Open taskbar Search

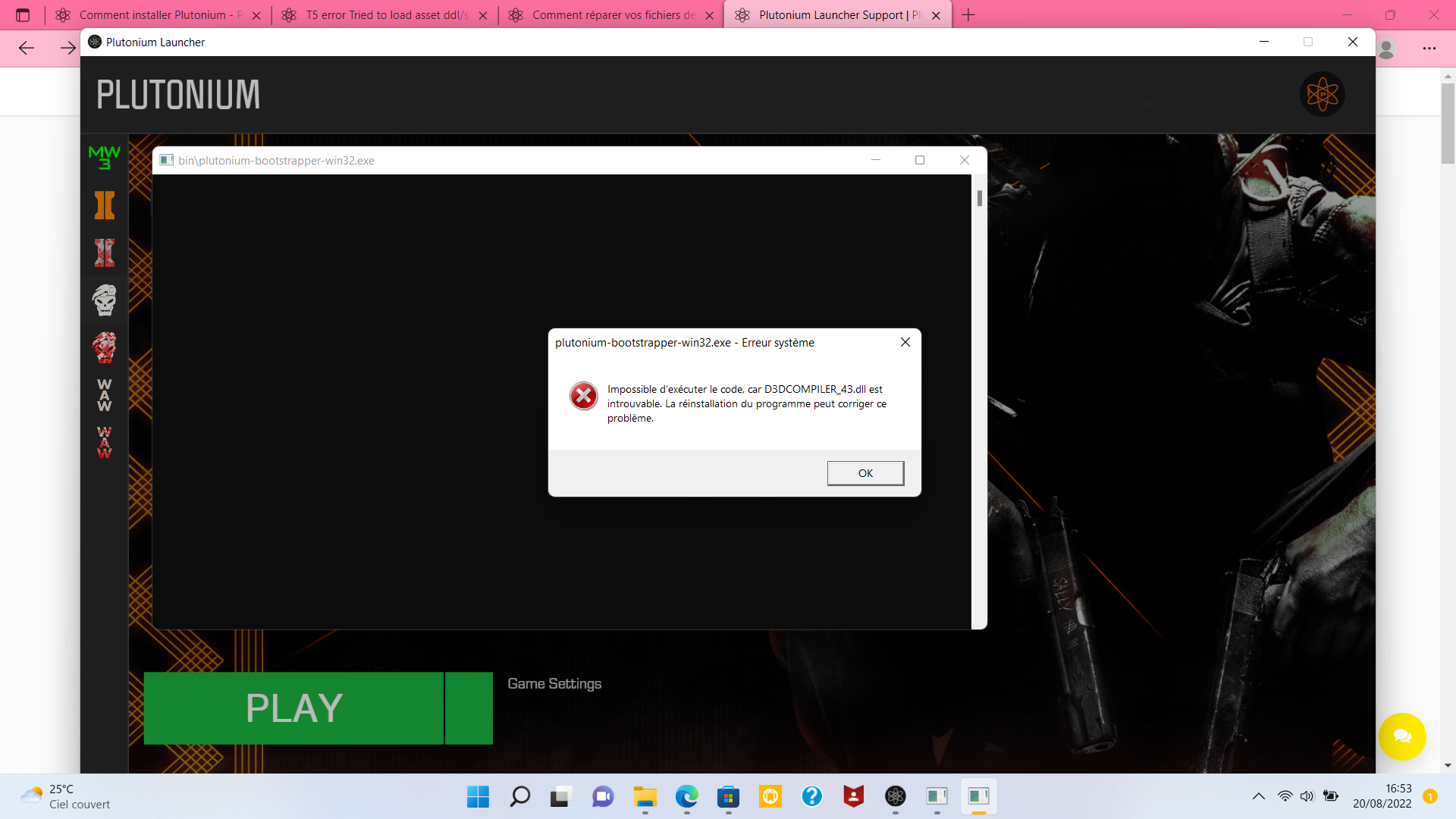point(520,796)
